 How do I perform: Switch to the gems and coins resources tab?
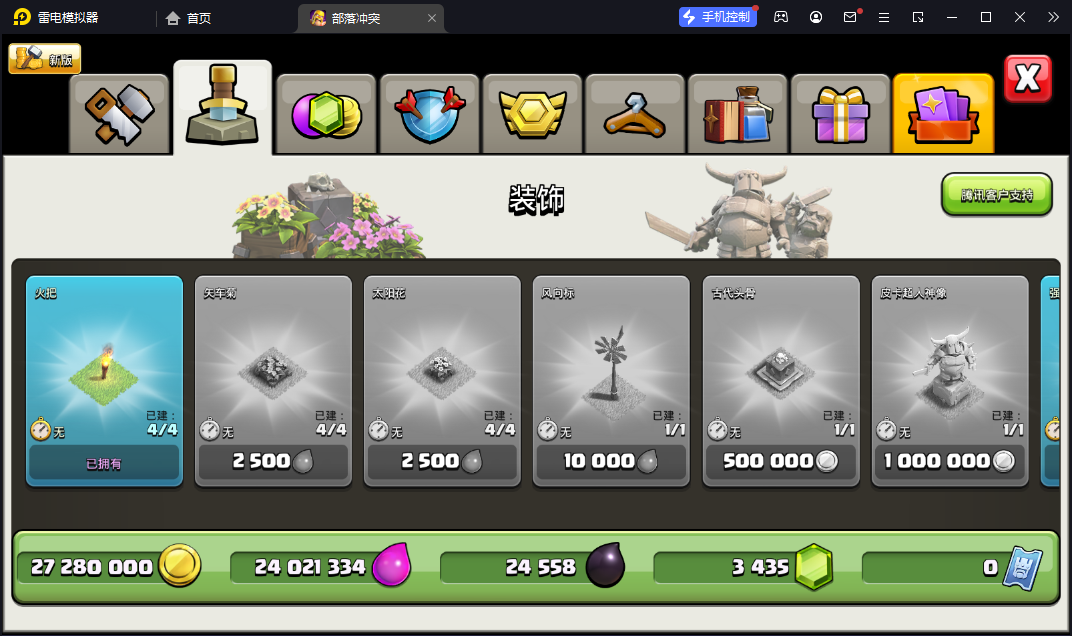pyautogui.click(x=327, y=114)
